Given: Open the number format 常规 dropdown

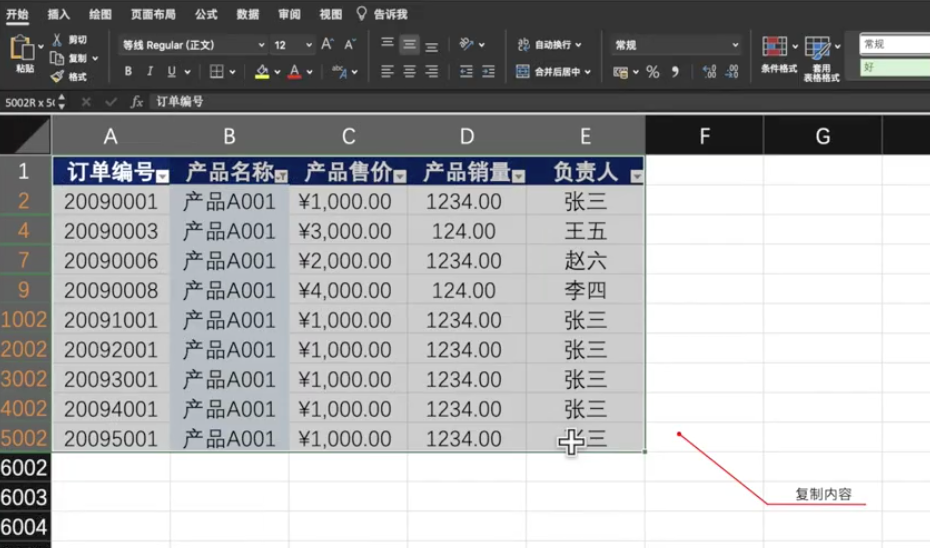Looking at the screenshot, I should pos(735,45).
